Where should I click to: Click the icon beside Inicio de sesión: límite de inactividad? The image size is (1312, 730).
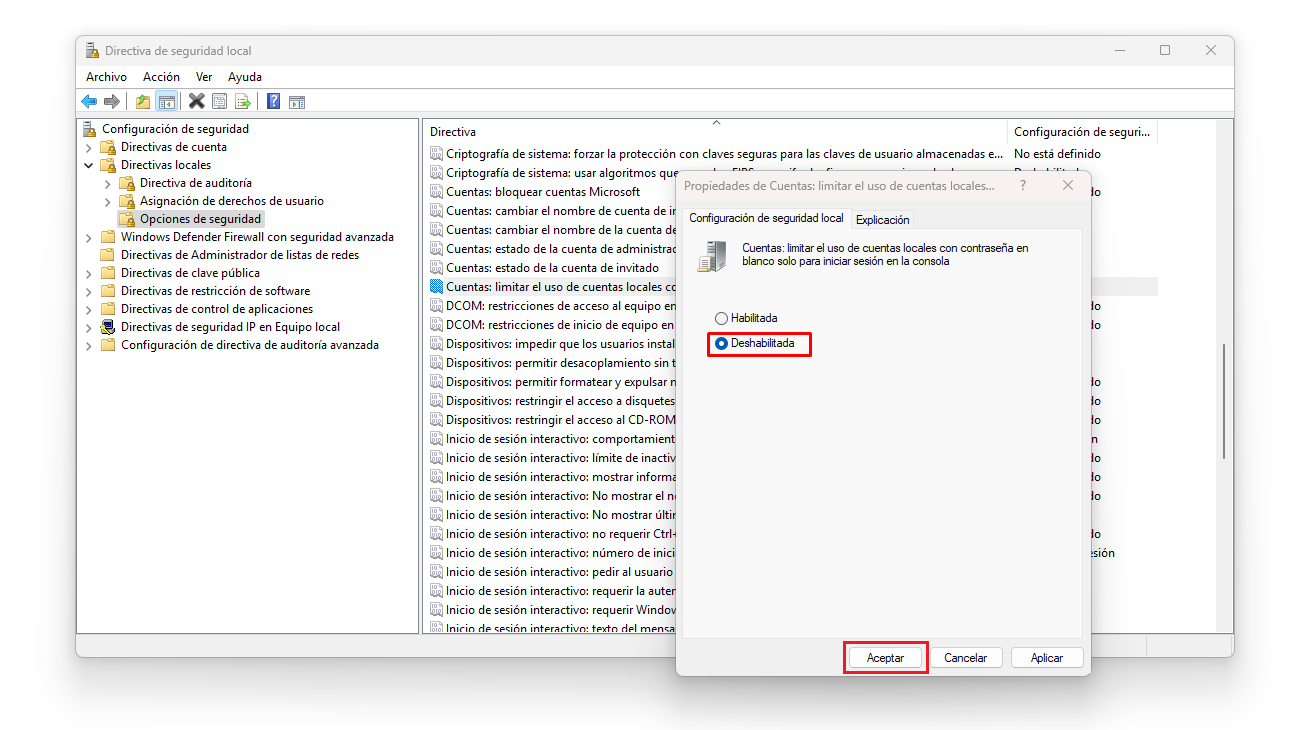tap(436, 458)
